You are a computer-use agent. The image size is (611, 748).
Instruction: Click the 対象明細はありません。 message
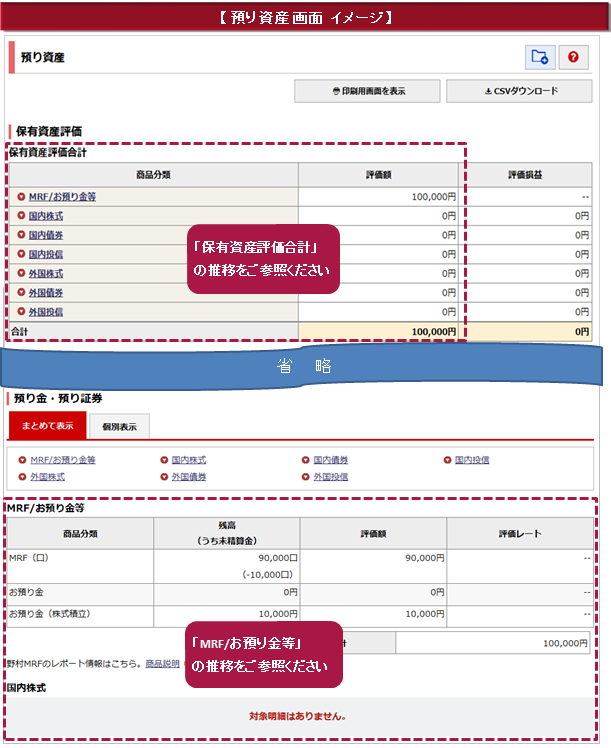point(298,716)
